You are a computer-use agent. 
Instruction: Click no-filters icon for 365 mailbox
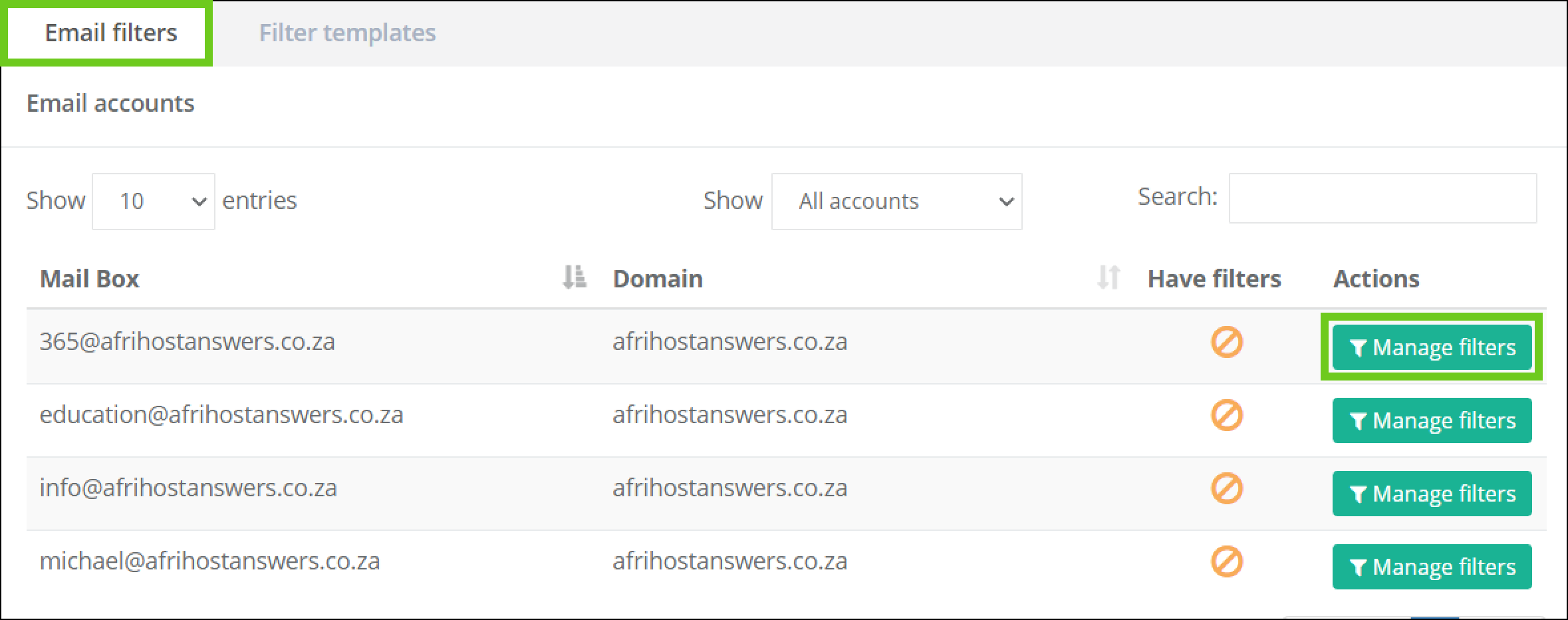(1226, 343)
